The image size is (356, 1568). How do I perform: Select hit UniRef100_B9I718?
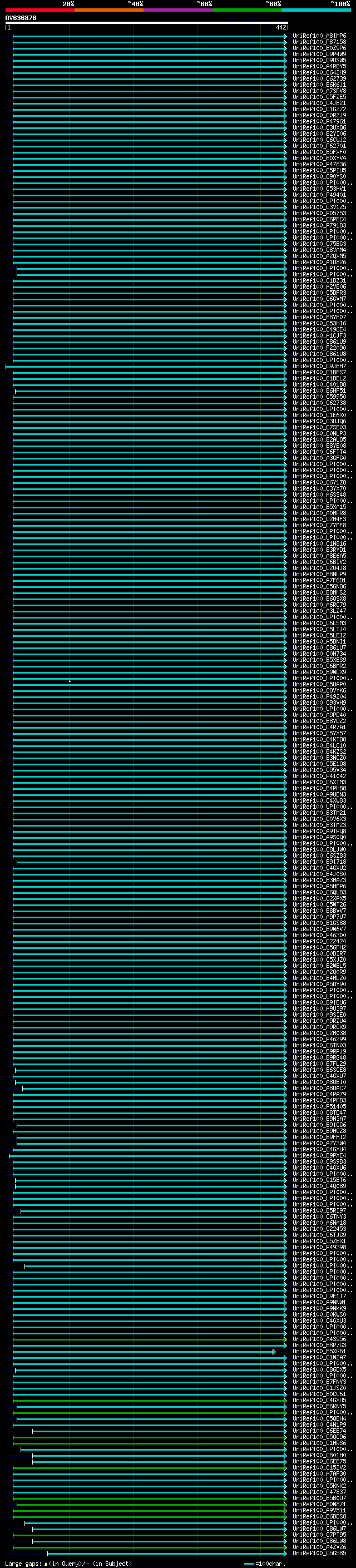(x=319, y=861)
